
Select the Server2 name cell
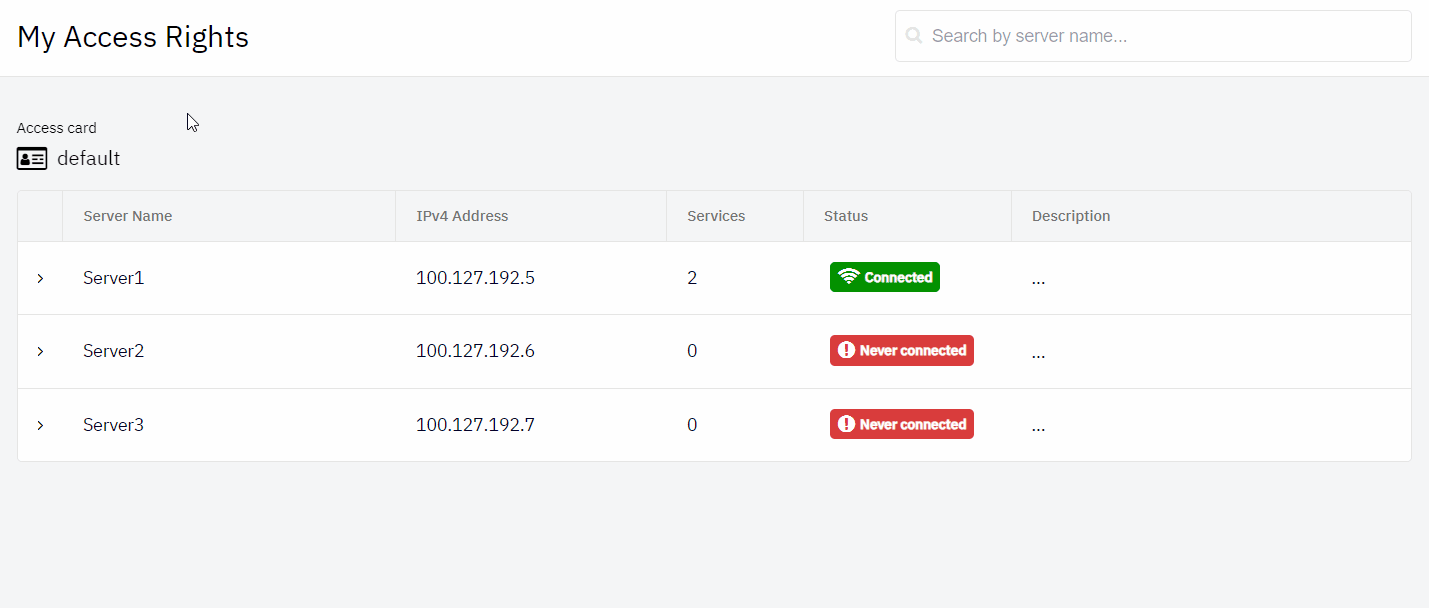[114, 351]
